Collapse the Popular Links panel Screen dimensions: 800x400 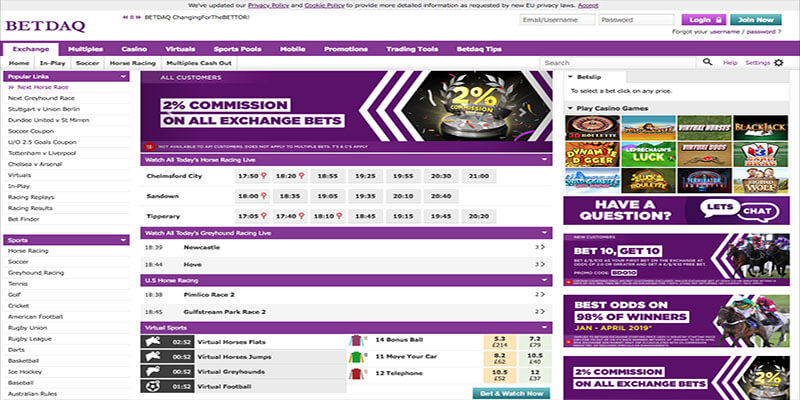[x=123, y=77]
